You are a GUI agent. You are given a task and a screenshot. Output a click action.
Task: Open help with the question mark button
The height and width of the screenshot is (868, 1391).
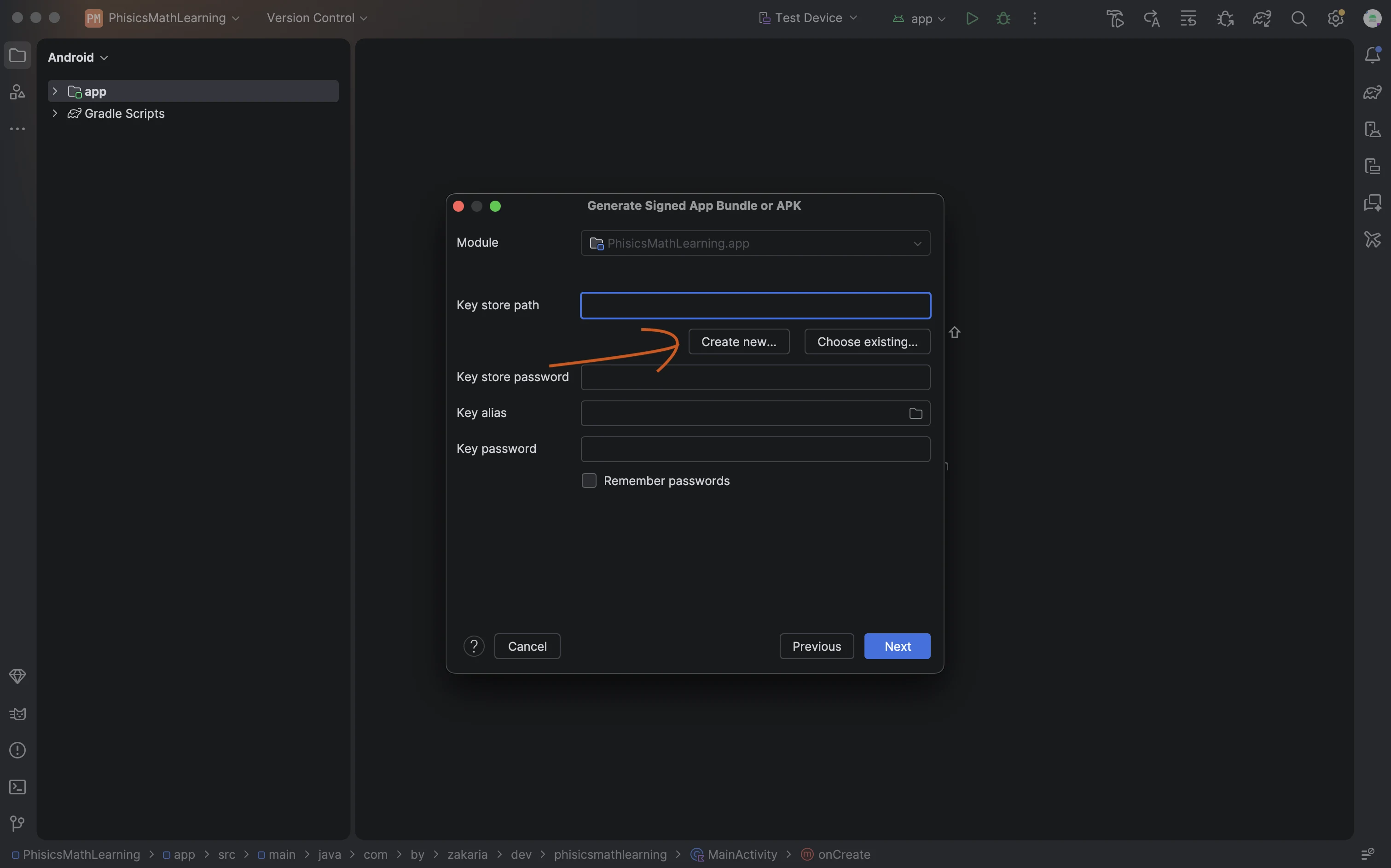coord(474,646)
